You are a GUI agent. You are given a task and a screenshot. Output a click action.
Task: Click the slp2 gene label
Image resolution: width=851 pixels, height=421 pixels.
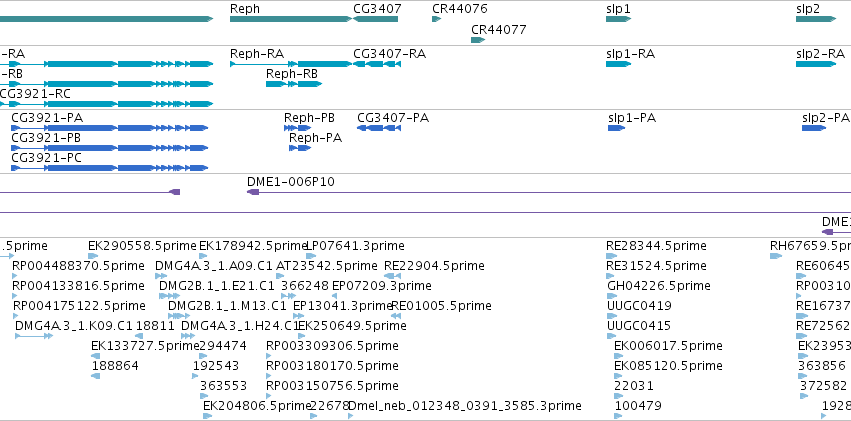(x=808, y=9)
